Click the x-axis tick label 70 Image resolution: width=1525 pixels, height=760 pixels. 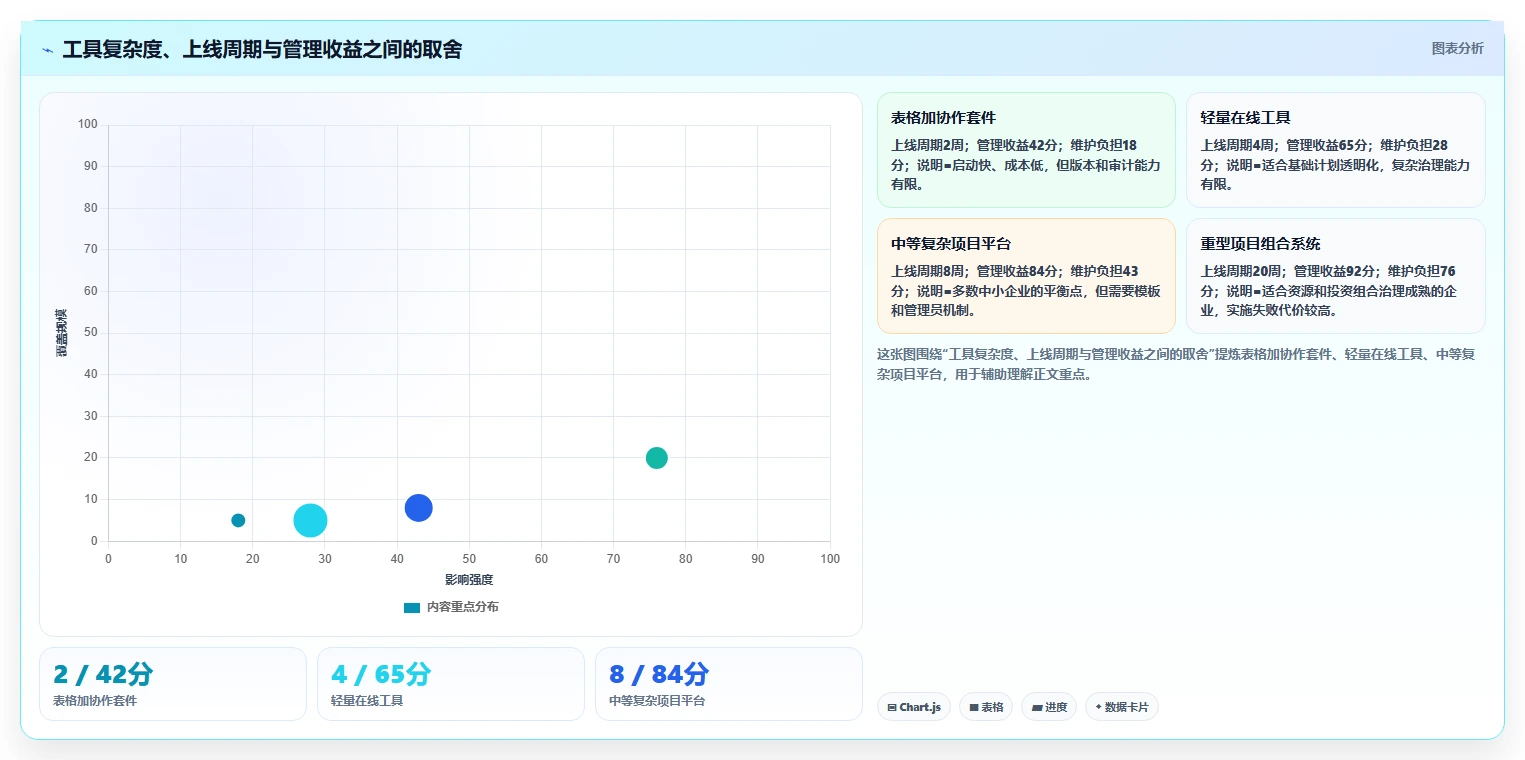coord(613,559)
